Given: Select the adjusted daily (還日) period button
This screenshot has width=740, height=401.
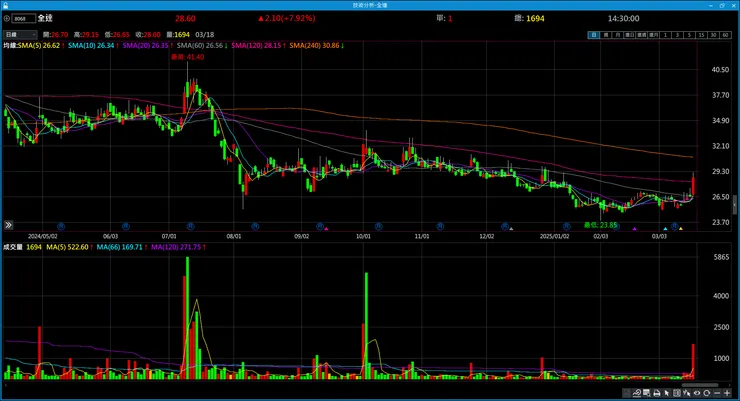Looking at the screenshot, I should click(x=630, y=35).
